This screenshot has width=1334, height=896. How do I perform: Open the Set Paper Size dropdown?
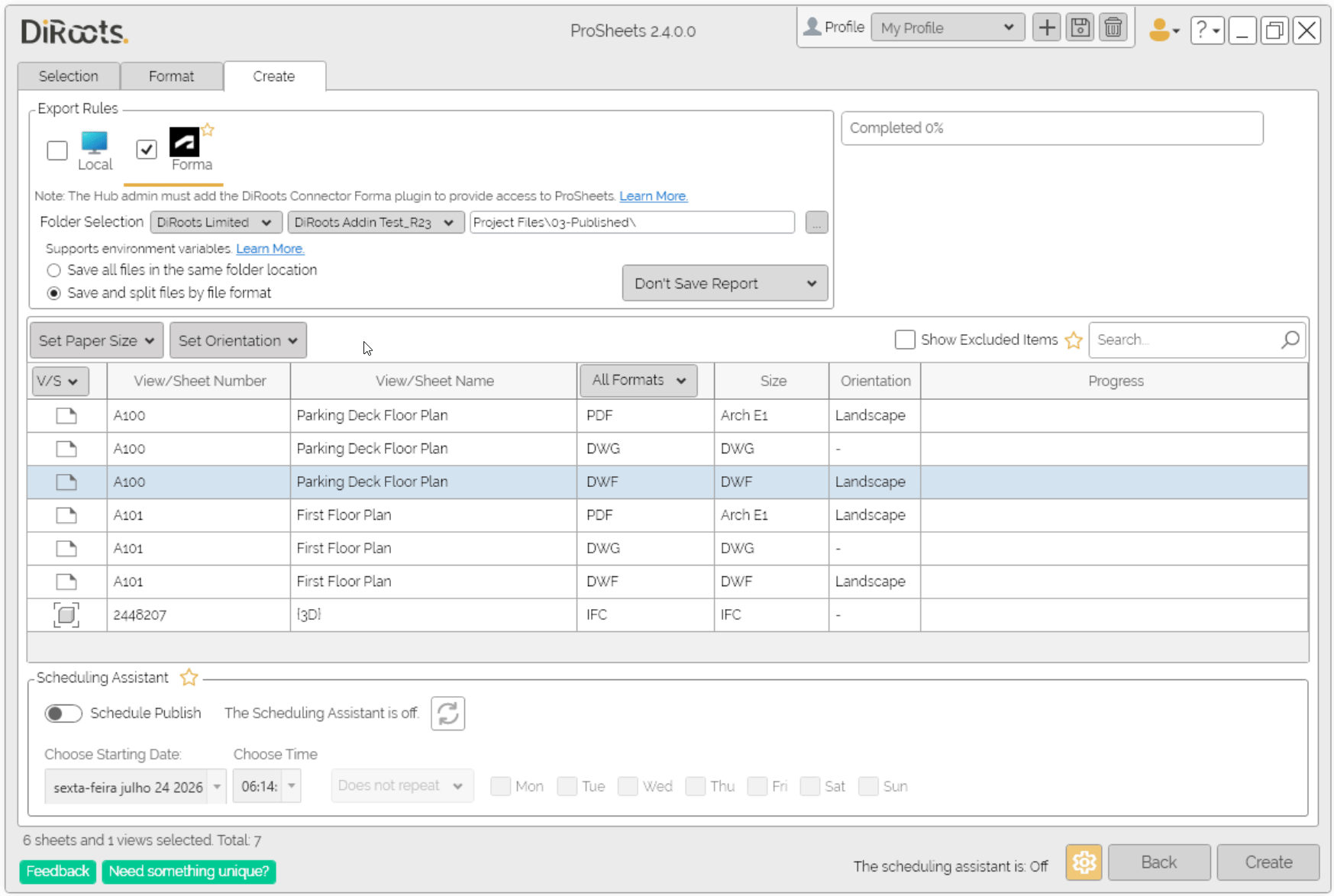coord(96,340)
